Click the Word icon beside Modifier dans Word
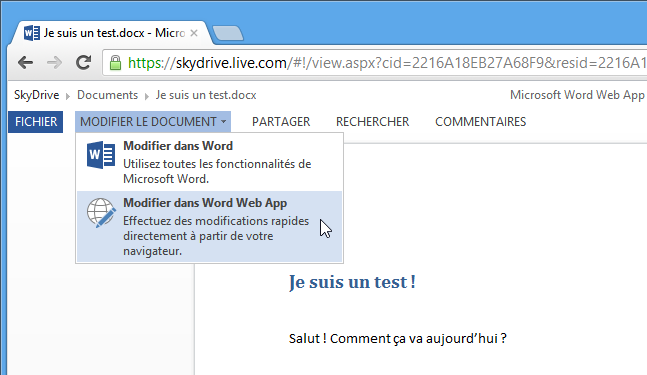Viewport: 647px width, 375px height. (x=101, y=155)
